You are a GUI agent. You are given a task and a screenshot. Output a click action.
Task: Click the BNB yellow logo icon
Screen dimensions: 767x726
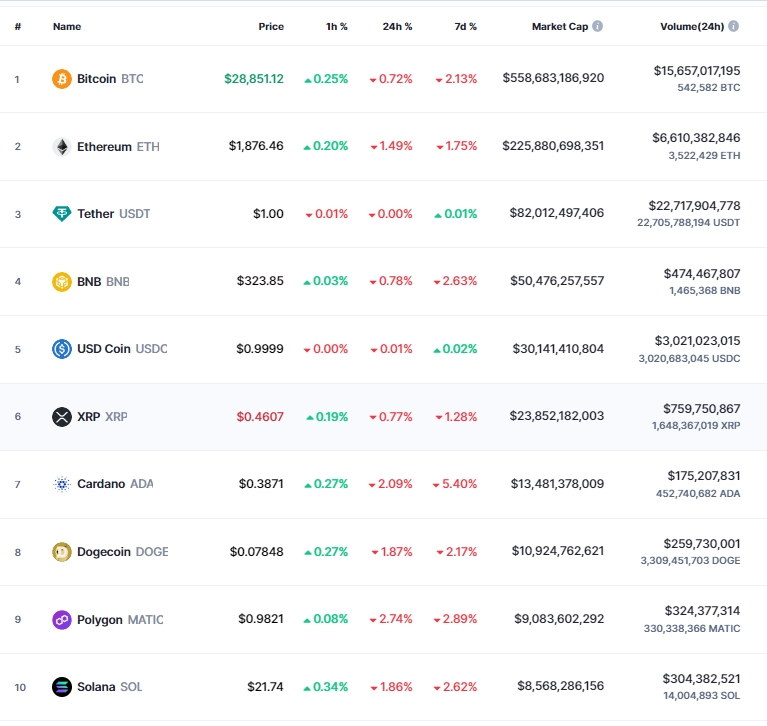pyautogui.click(x=62, y=281)
